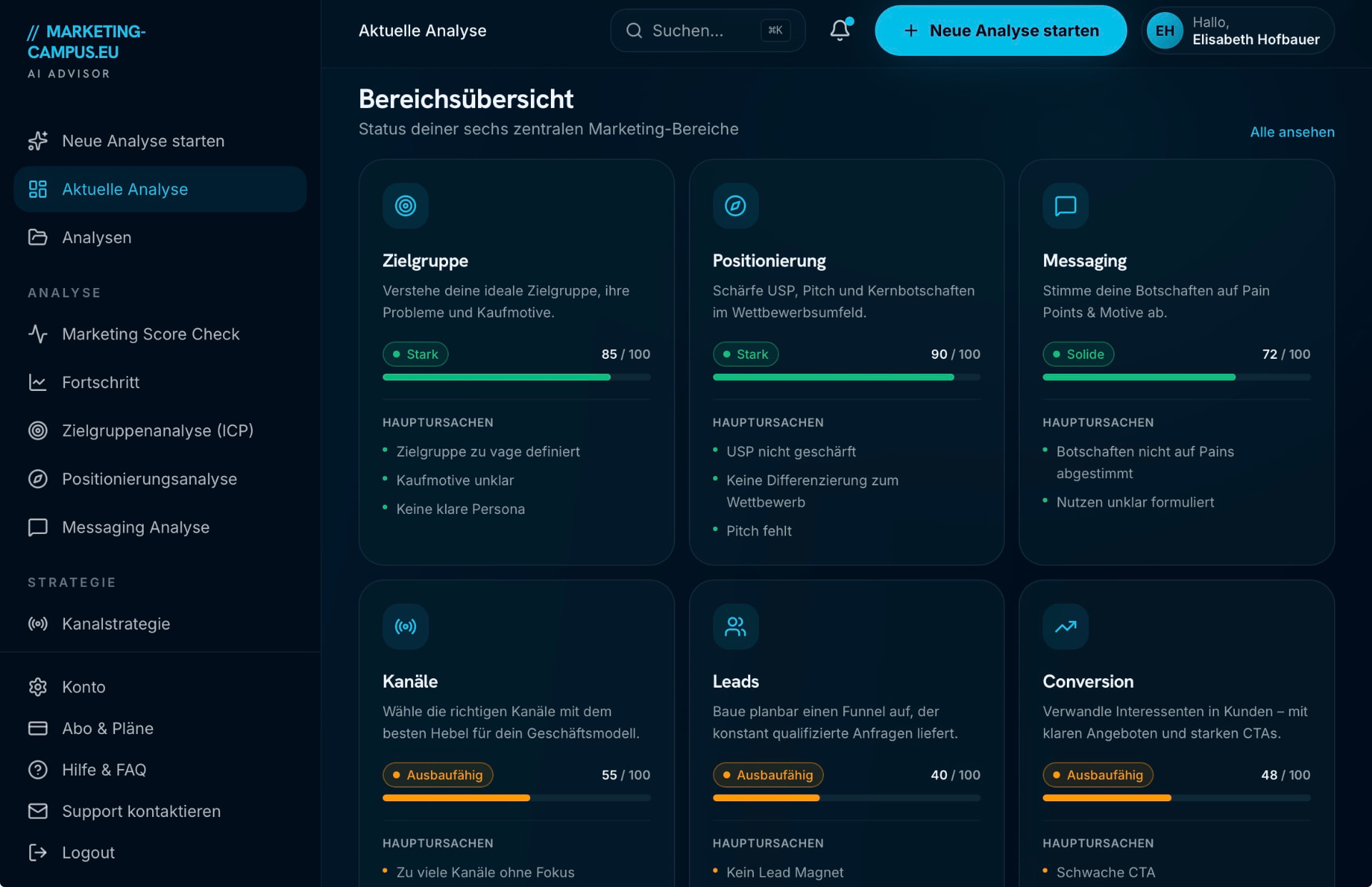
Task: Click the Conversion card heading
Action: point(1088,681)
